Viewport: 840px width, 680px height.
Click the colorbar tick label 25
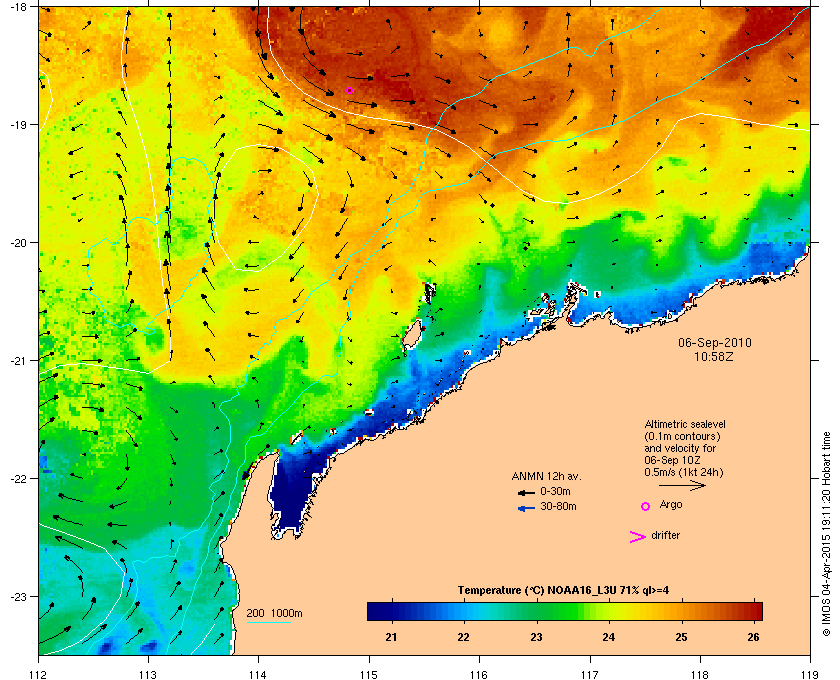(681, 637)
